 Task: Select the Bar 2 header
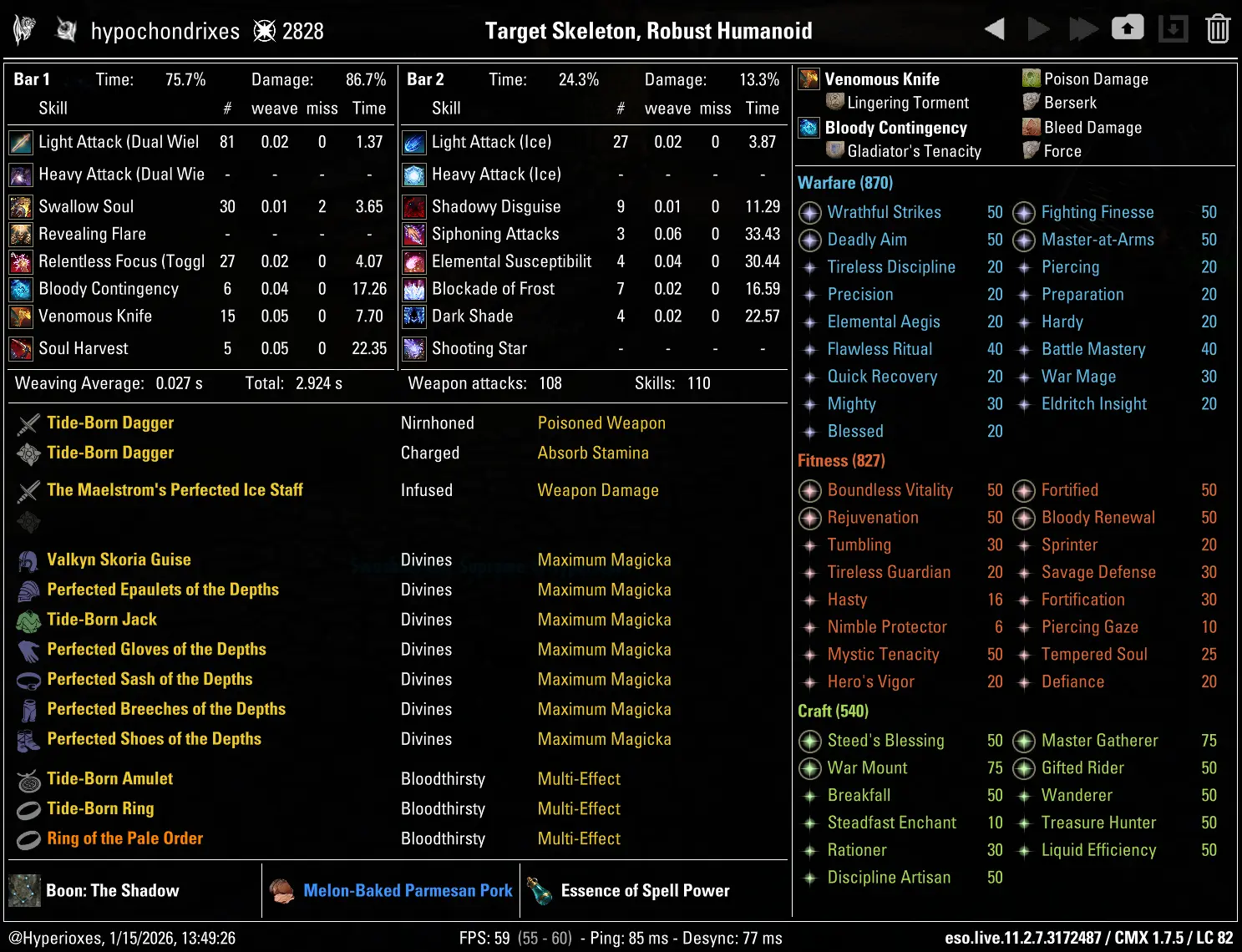[425, 79]
